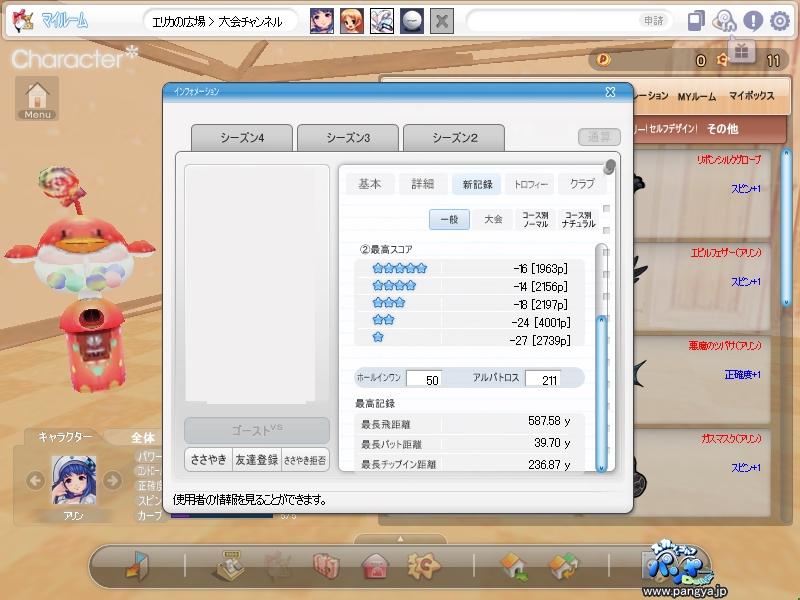
Task: Click the Arin character portrait thumbnail
Action: (x=74, y=481)
